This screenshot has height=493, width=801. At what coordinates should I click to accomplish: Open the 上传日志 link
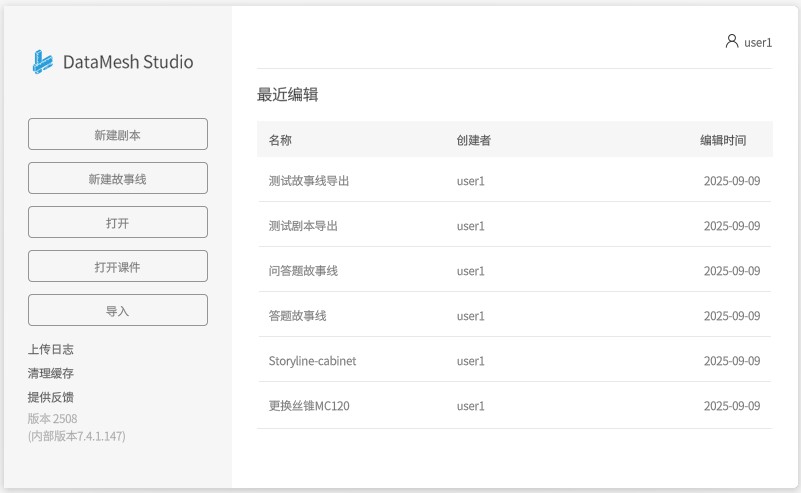pyautogui.click(x=51, y=349)
